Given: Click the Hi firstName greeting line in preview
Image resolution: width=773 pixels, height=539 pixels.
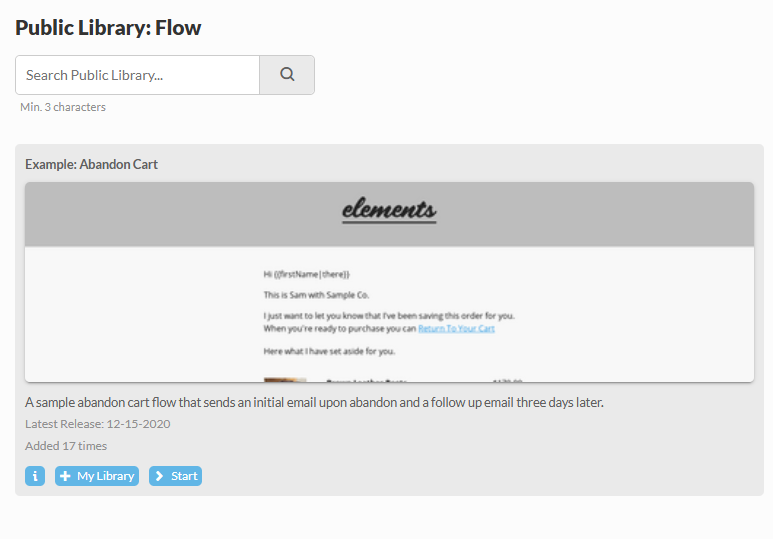Looking at the screenshot, I should pyautogui.click(x=307, y=274).
